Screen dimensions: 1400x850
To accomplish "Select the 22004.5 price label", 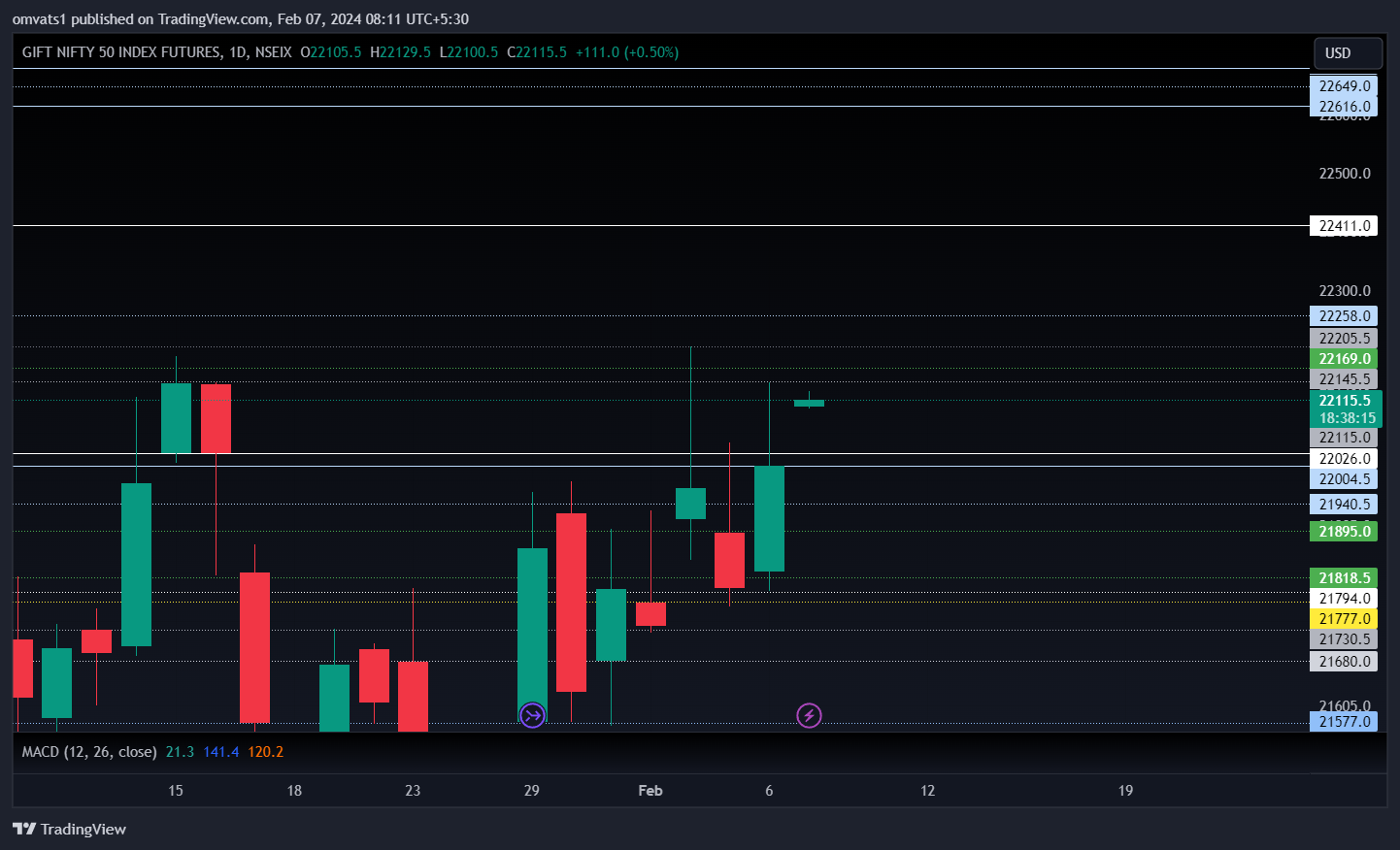I will [1344, 479].
